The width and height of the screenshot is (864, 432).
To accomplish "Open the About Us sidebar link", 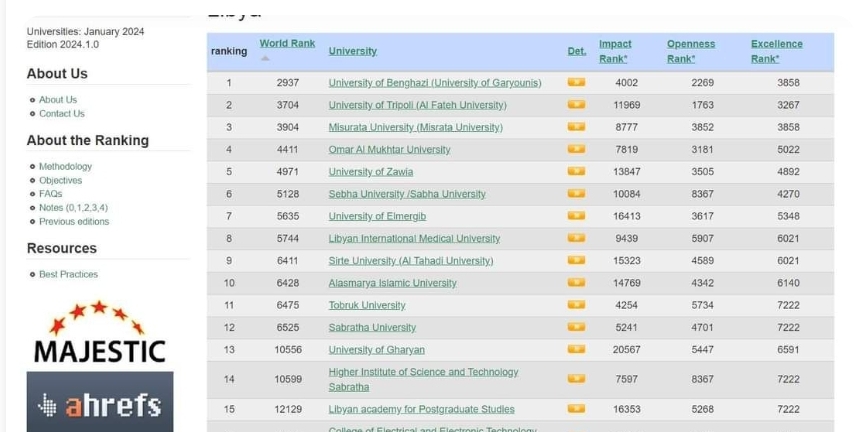I will (58, 100).
